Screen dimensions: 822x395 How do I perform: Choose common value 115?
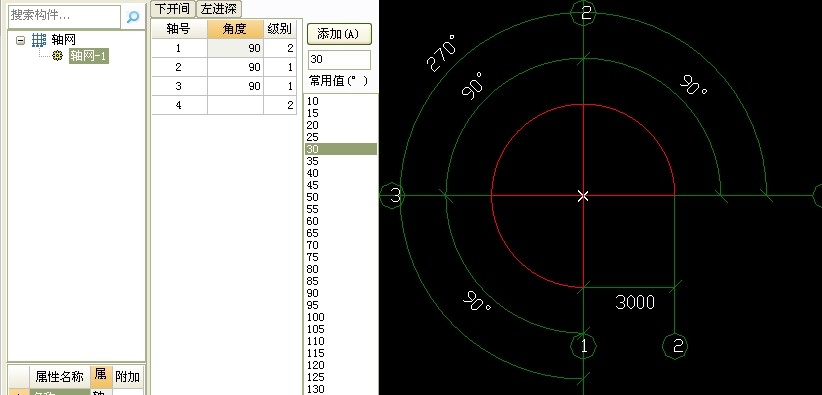[x=341, y=354]
